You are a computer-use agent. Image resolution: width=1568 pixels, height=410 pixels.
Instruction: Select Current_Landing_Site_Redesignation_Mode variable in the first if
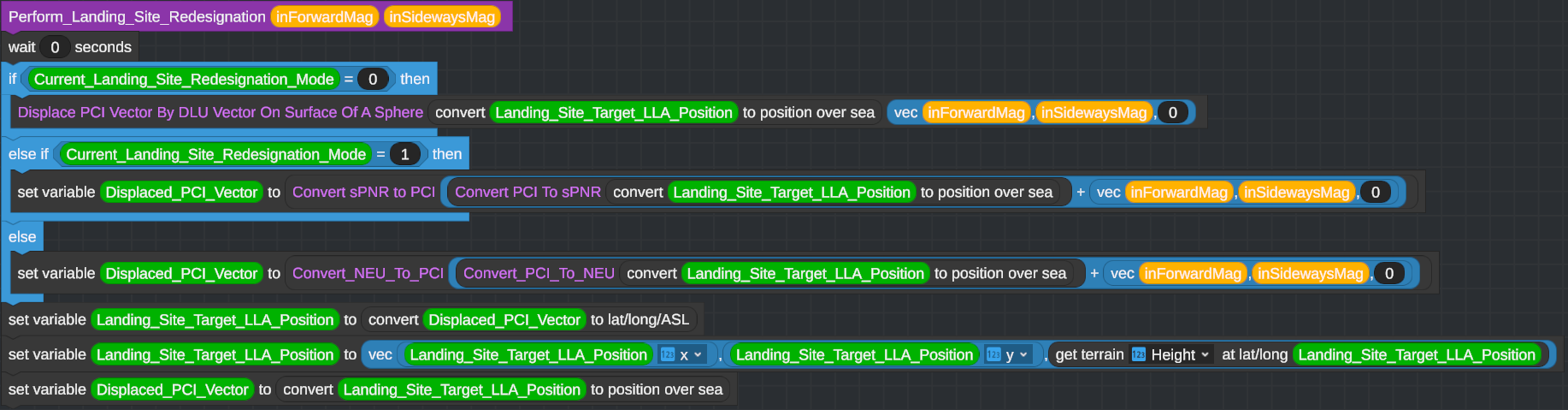coord(184,80)
